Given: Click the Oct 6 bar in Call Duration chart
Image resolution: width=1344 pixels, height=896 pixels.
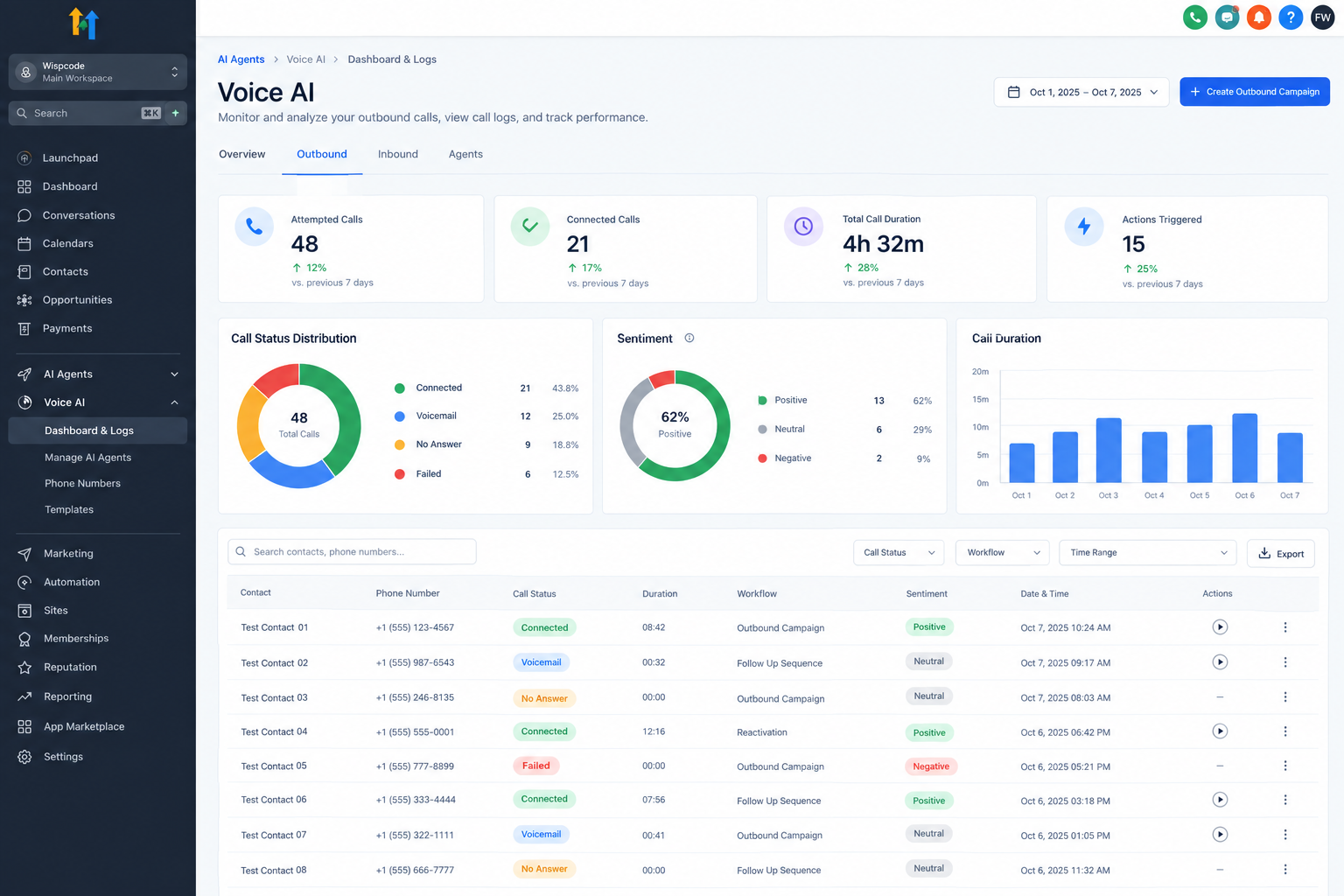Looking at the screenshot, I should 1244,448.
